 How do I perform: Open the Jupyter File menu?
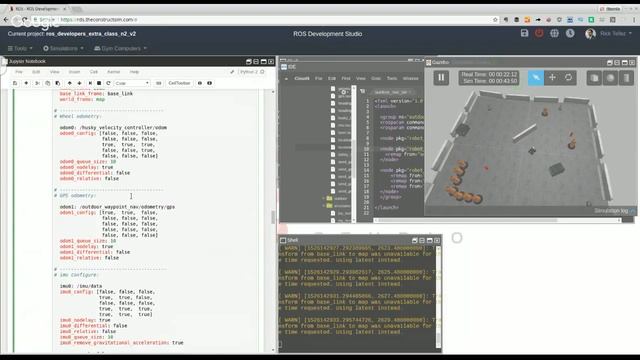pyautogui.click(x=19, y=72)
